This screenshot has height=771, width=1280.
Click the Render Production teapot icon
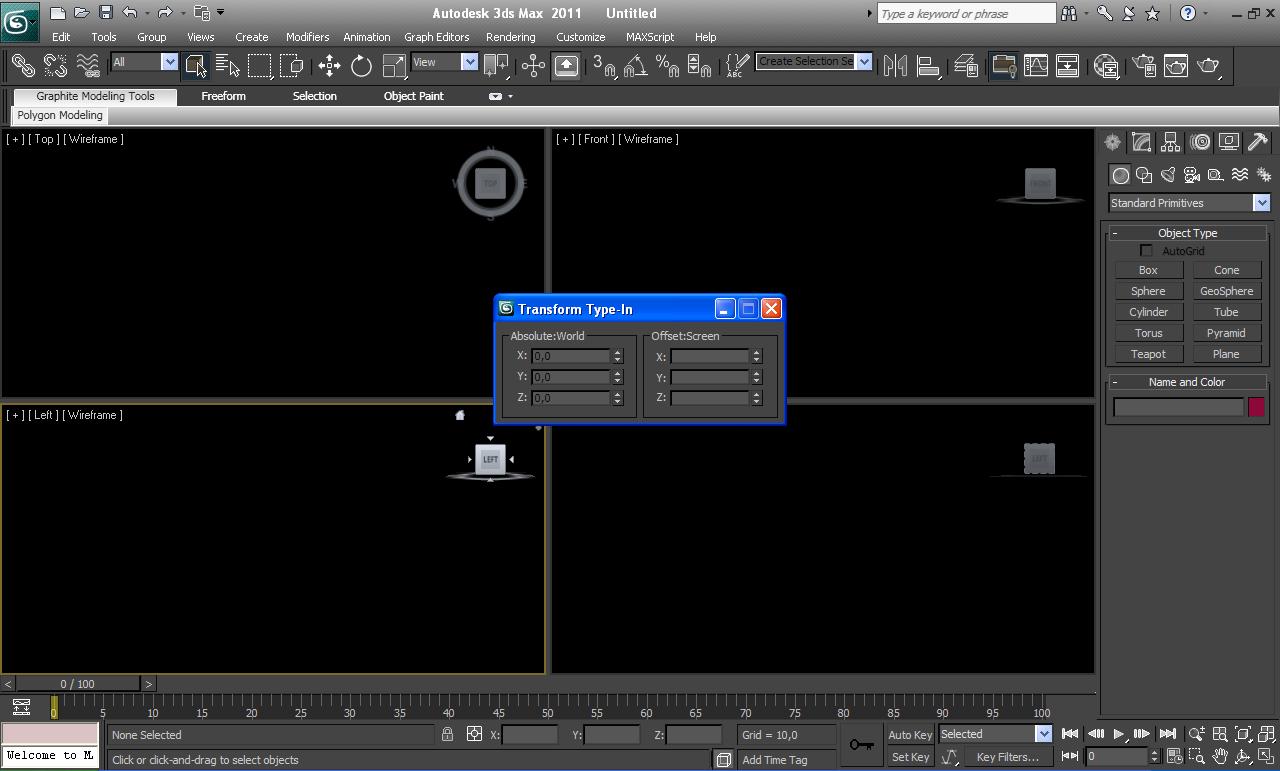tap(1209, 66)
